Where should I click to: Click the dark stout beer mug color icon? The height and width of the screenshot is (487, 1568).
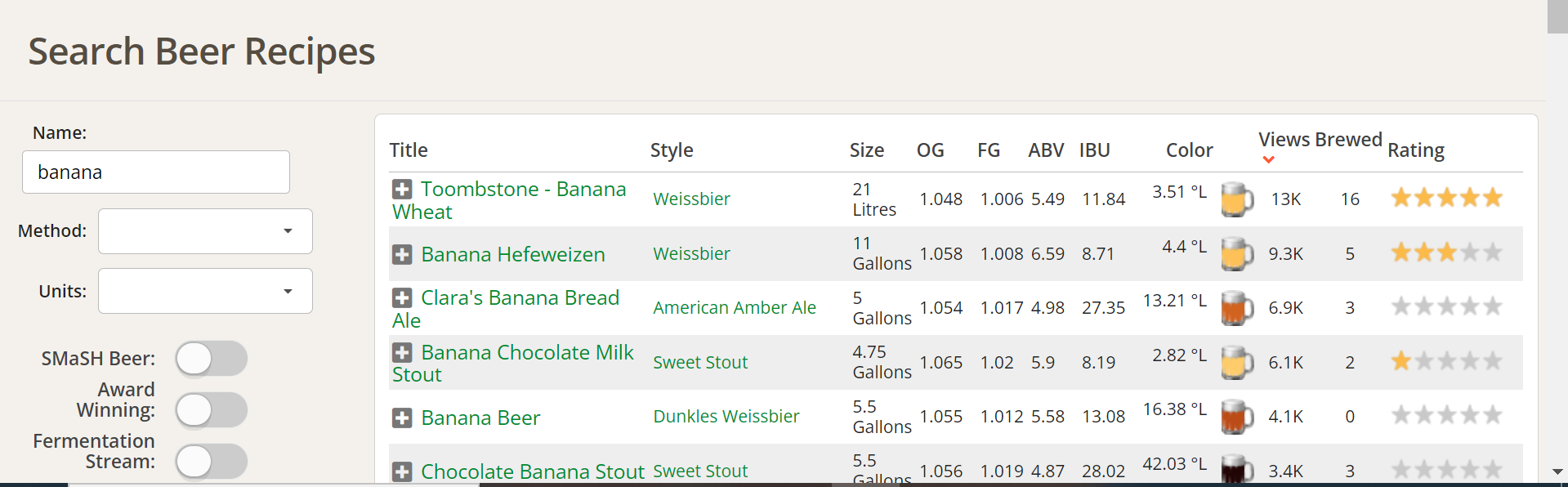[1237, 470]
